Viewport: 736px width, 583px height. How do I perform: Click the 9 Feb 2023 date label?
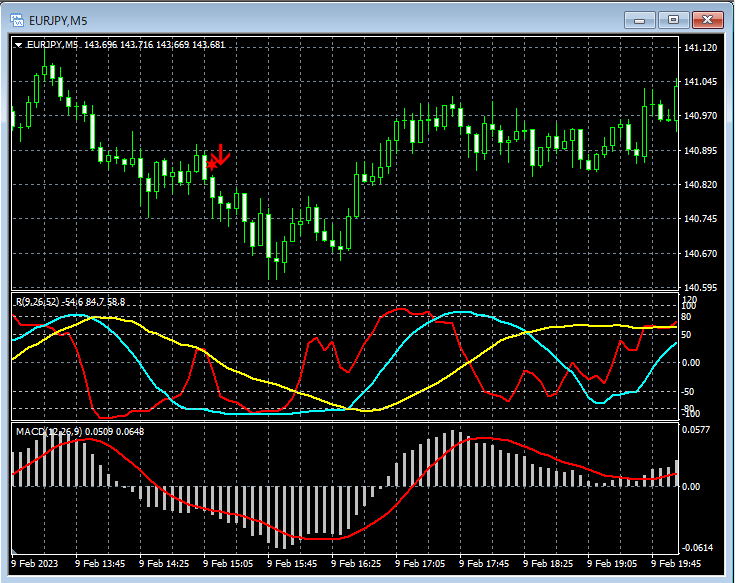coord(36,564)
